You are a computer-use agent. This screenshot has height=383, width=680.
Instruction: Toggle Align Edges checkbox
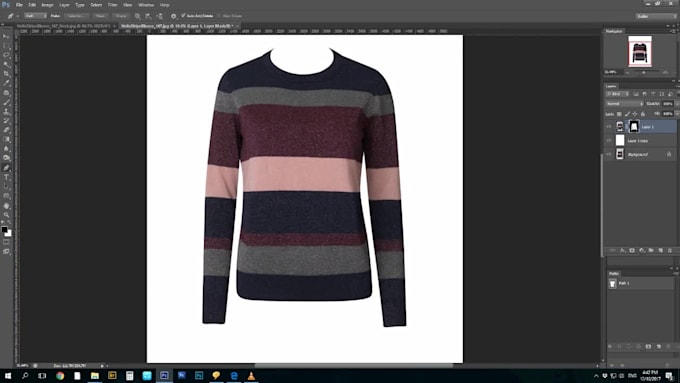pos(219,16)
